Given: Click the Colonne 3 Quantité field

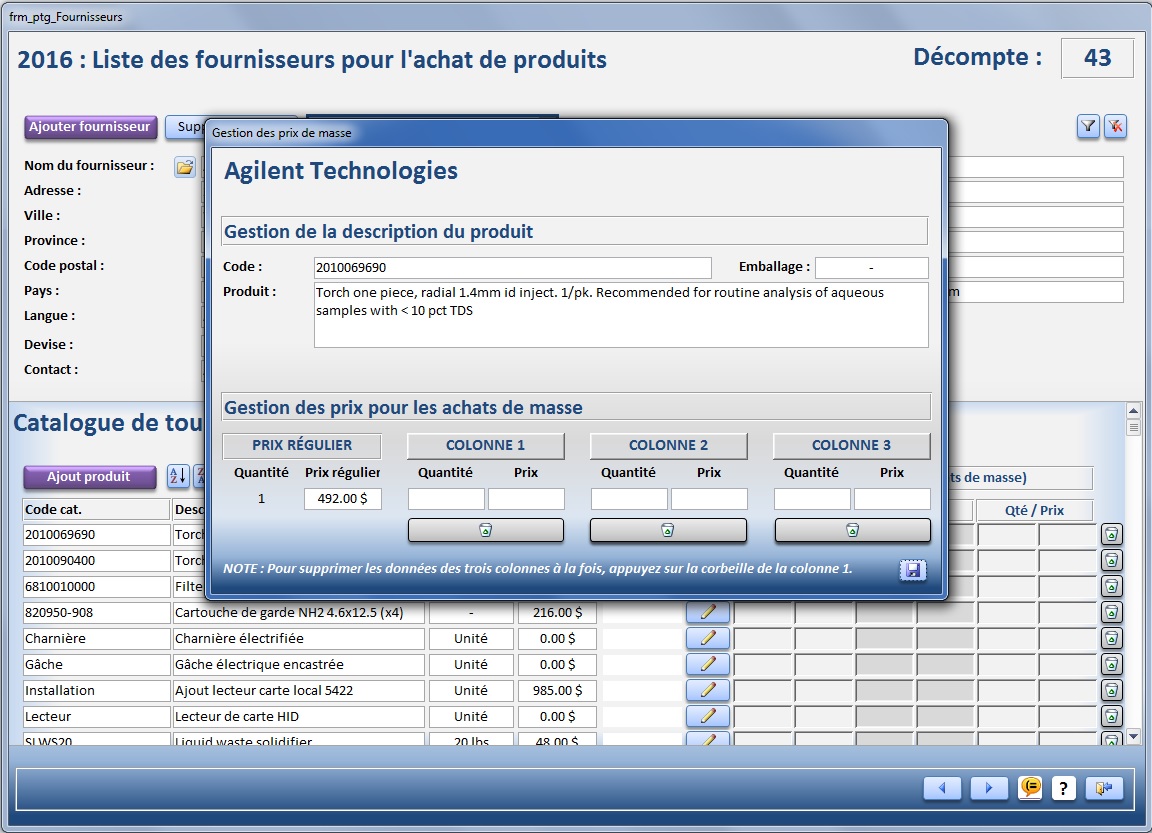Looking at the screenshot, I should point(813,499).
